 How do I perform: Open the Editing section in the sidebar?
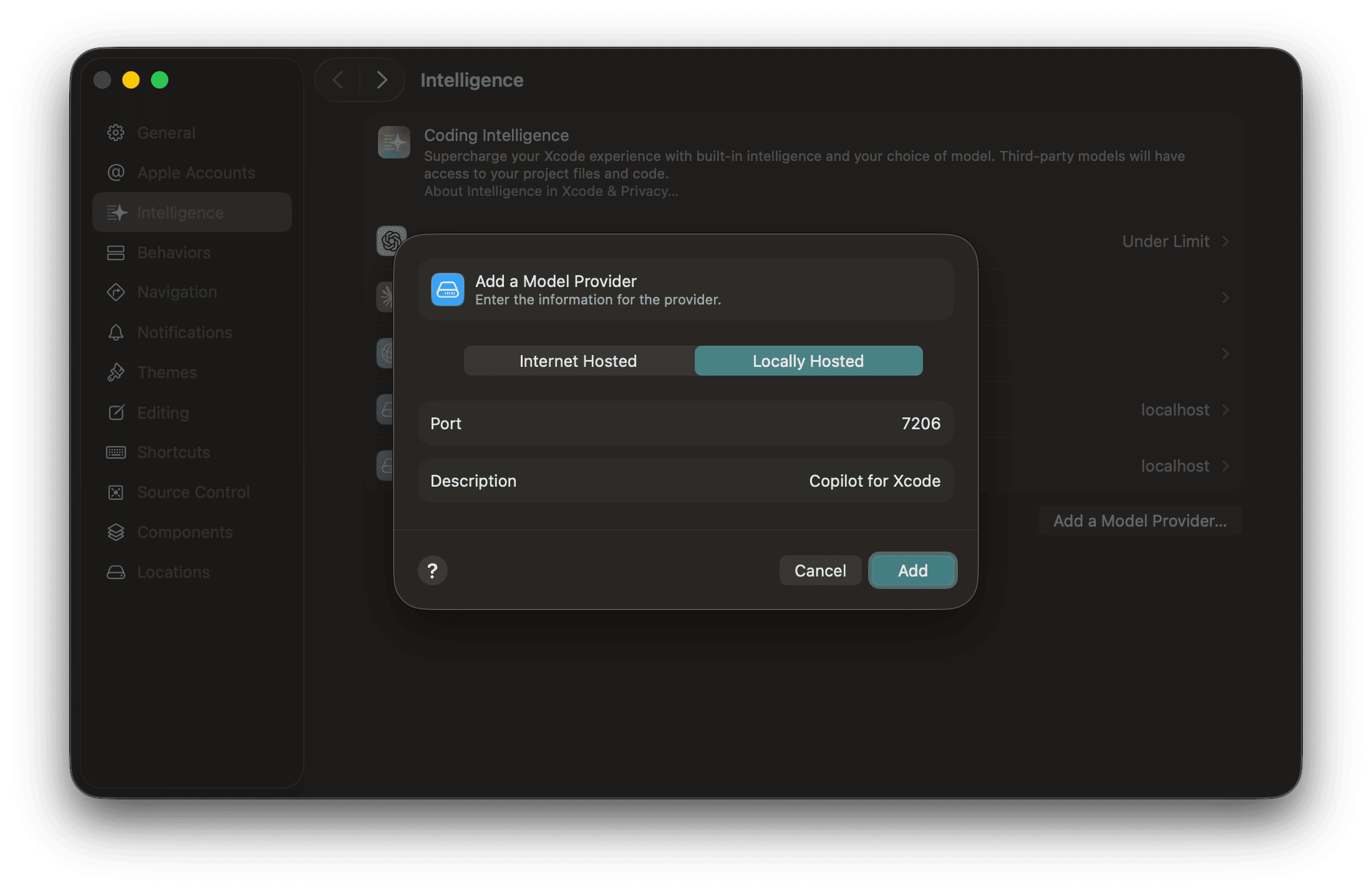116,412
